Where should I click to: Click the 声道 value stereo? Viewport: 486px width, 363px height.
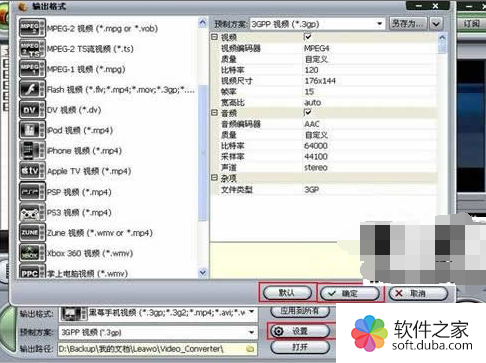pyautogui.click(x=316, y=167)
